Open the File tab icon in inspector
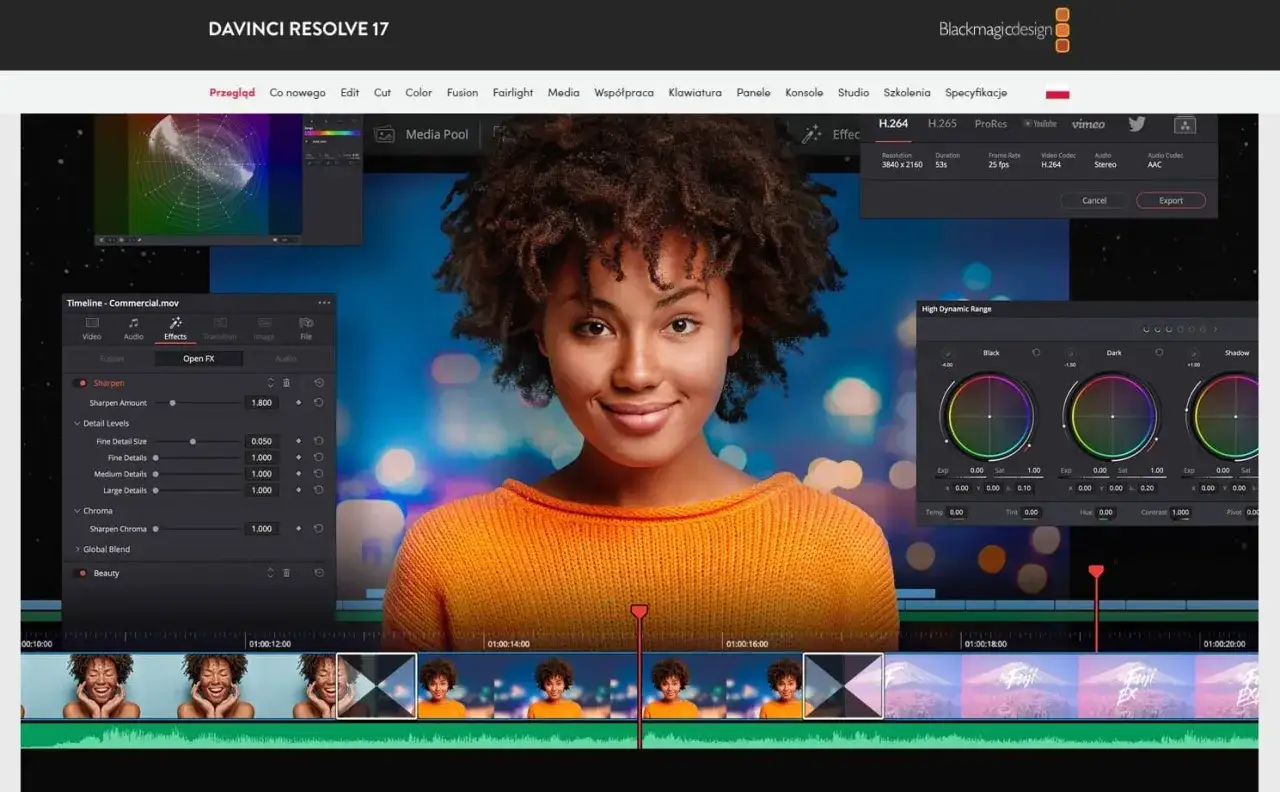The width and height of the screenshot is (1280, 792). point(306,323)
